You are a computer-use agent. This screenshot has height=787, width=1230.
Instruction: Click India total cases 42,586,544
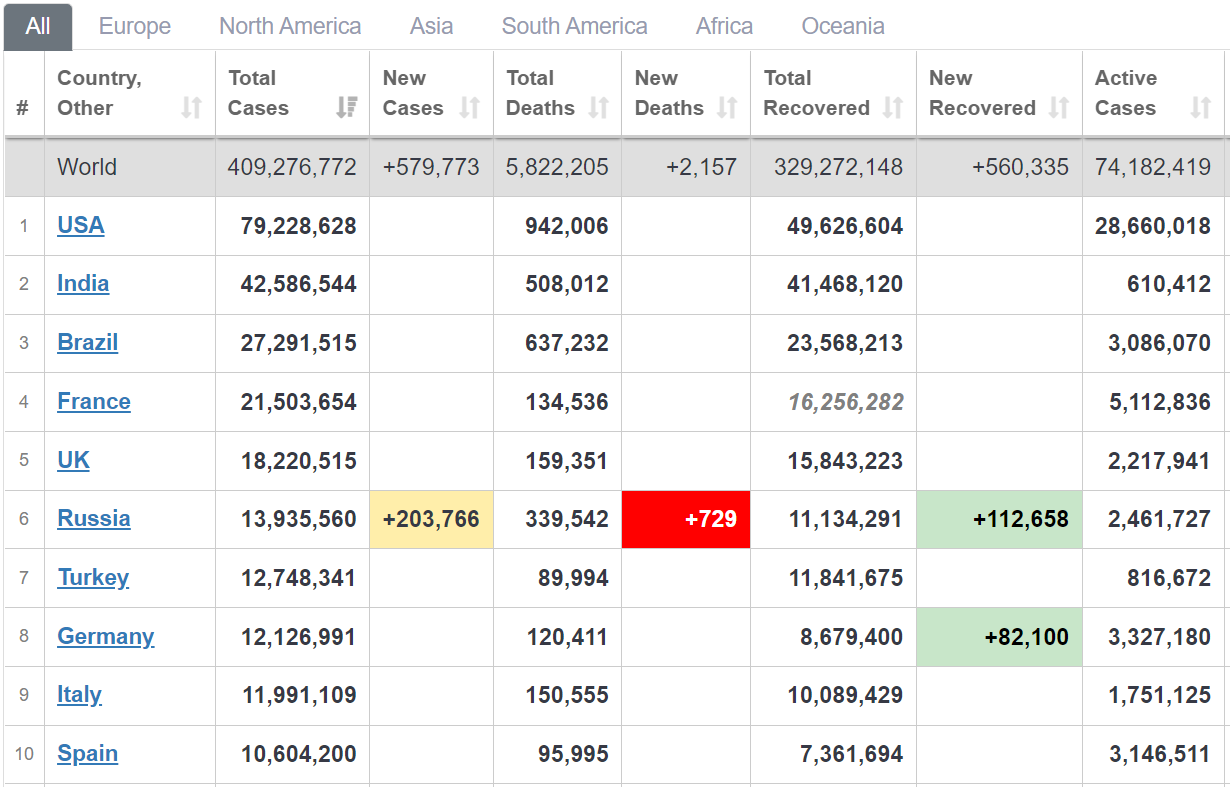[x=299, y=285]
